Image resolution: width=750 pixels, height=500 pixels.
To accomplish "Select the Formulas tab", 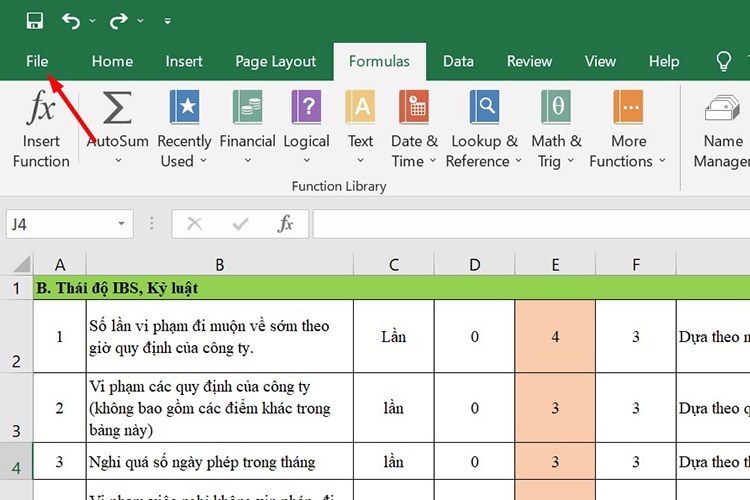I will (379, 61).
